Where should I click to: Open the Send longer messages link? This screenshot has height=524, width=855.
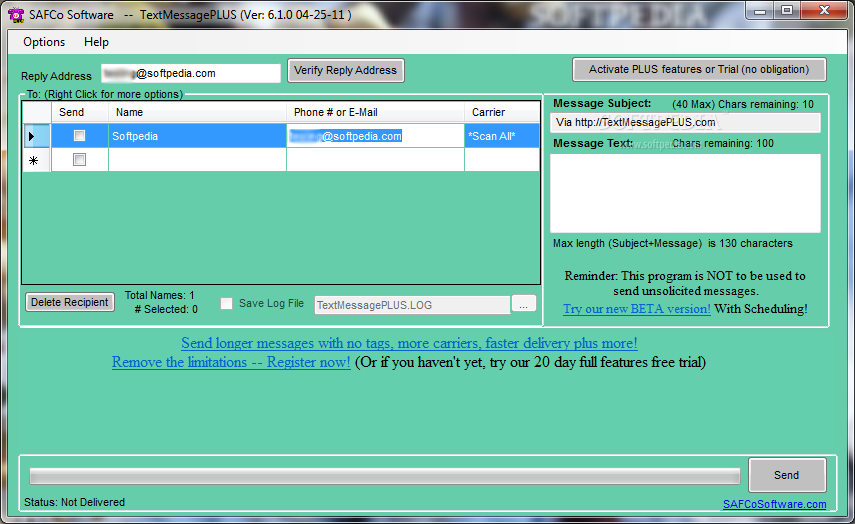click(409, 343)
